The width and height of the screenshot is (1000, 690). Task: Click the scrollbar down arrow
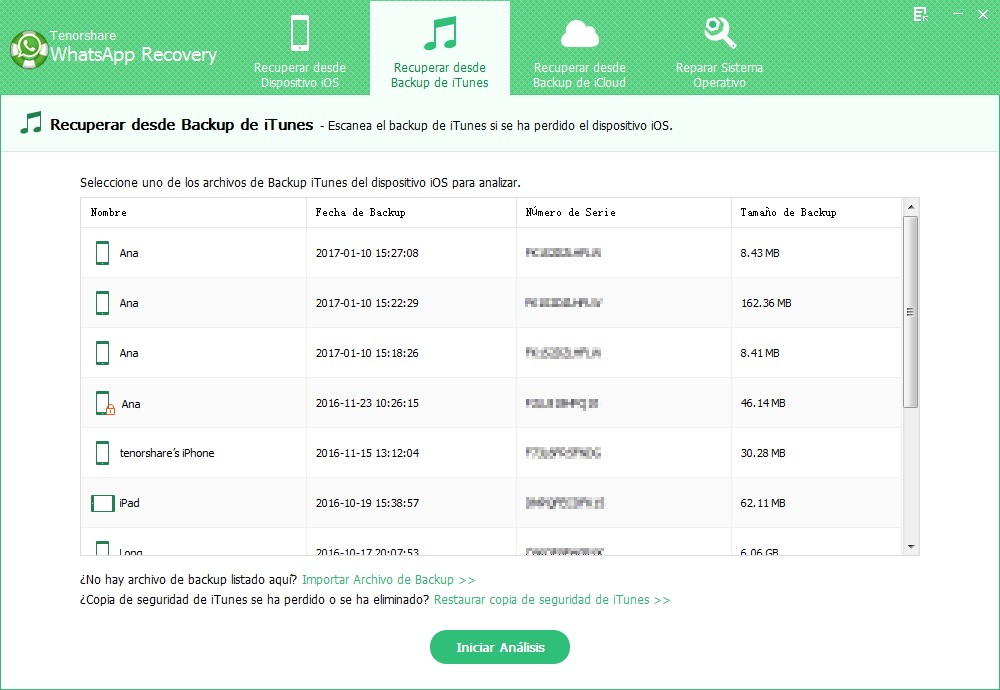911,547
